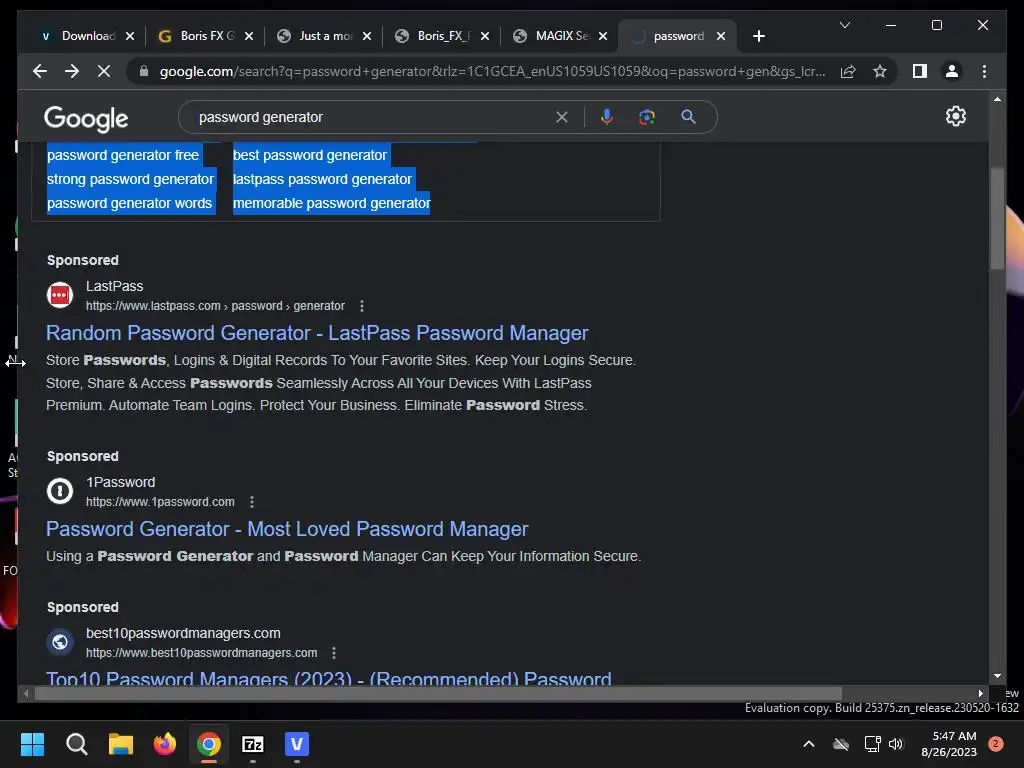Open Top10 Password Managers (2023) result

(x=328, y=678)
